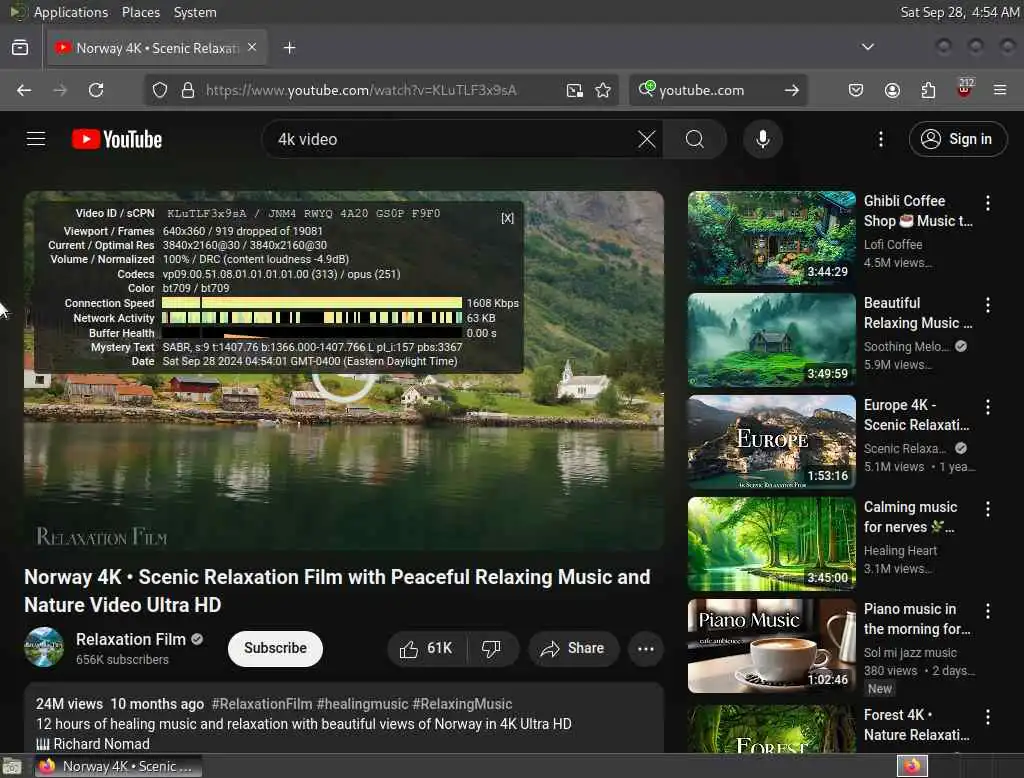1024x778 pixels.
Task: Close the Norway 4K tab
Action: [252, 48]
